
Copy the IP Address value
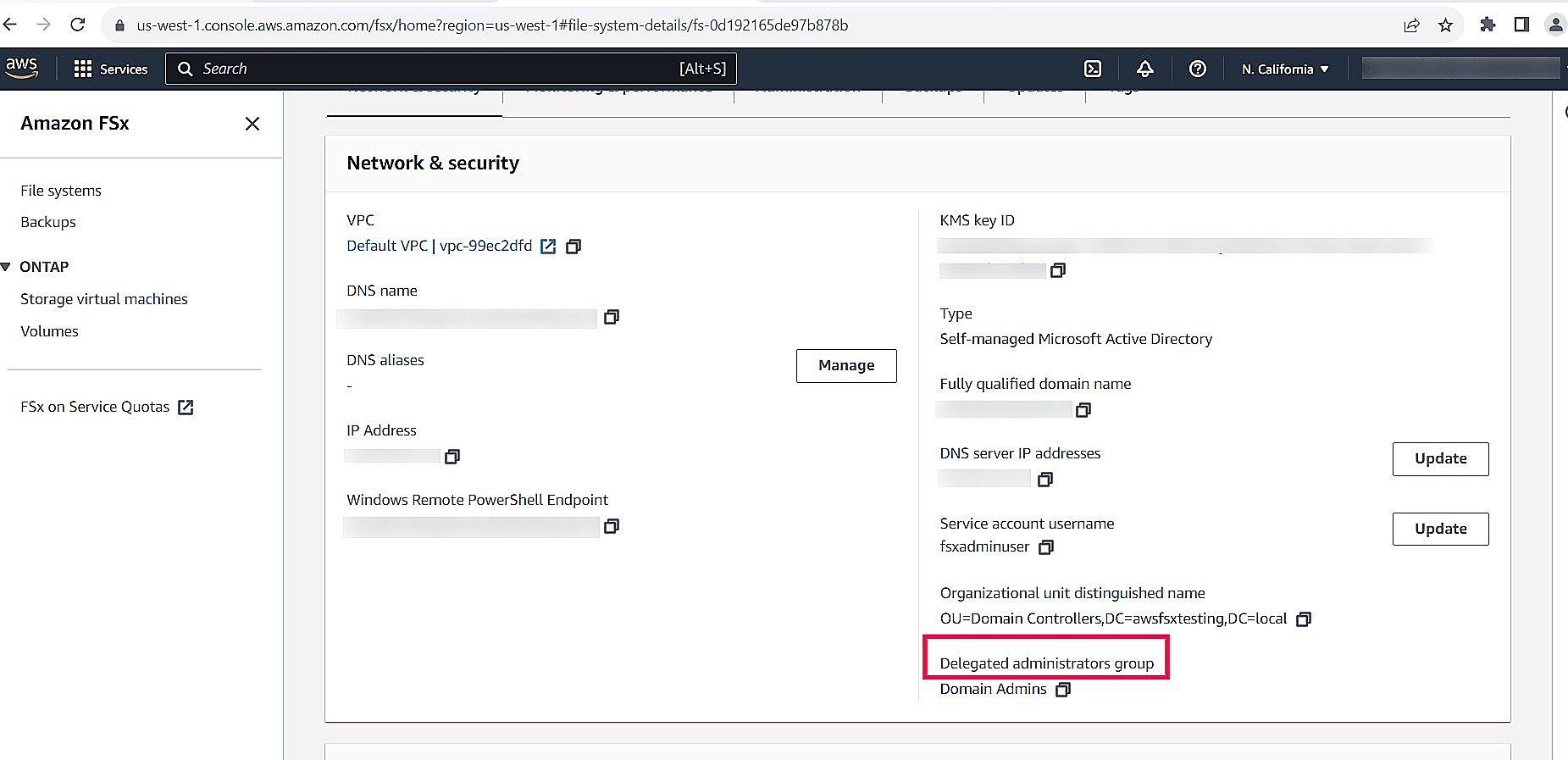[452, 457]
